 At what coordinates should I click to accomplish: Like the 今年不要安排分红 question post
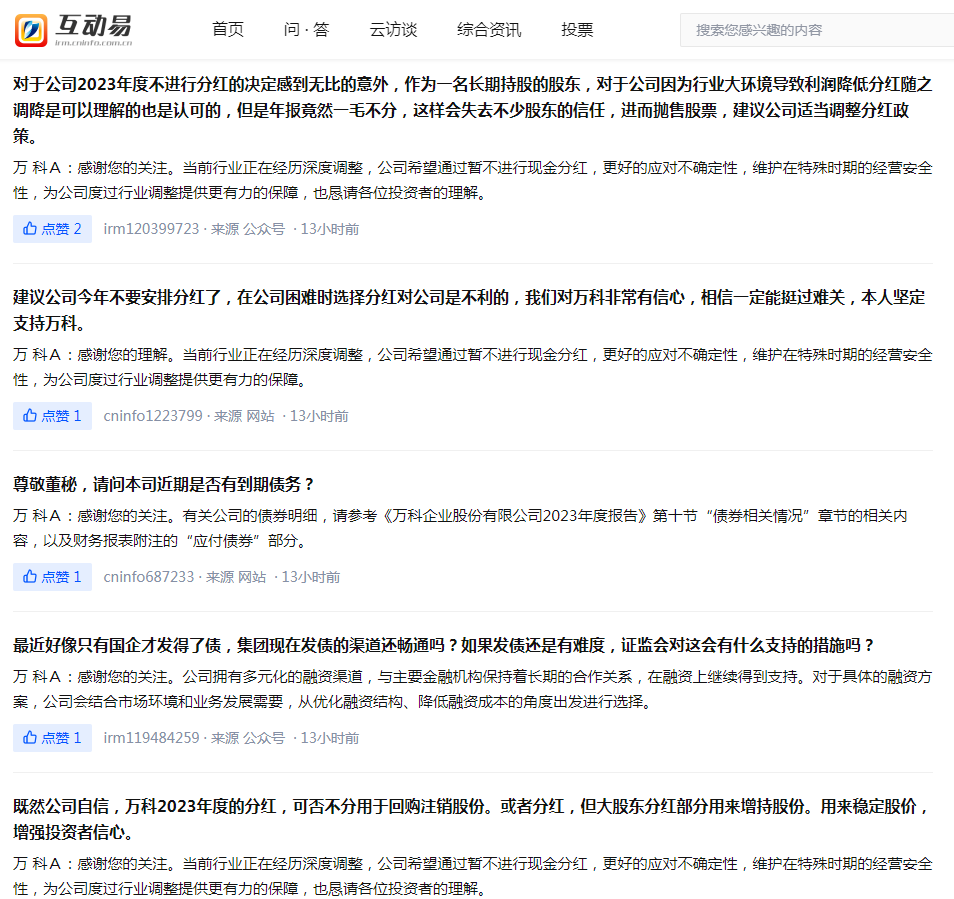tap(52, 416)
